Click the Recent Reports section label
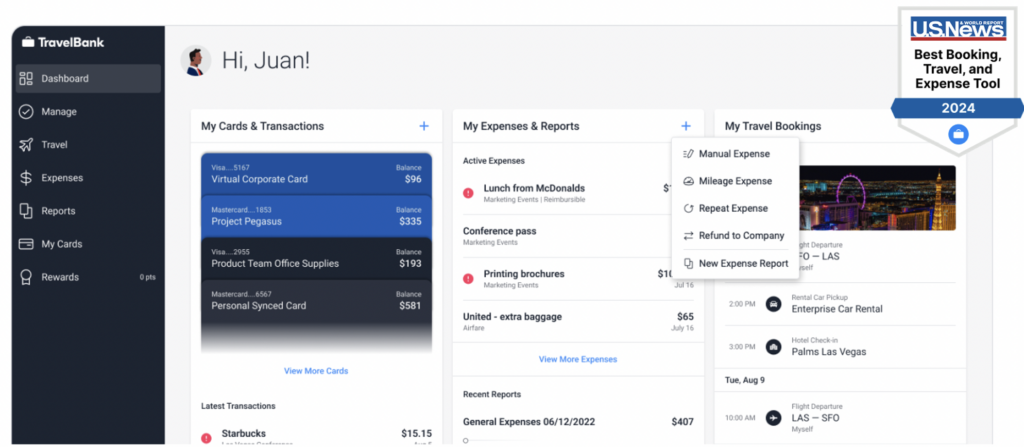This screenshot has width=1024, height=447. 492,394
